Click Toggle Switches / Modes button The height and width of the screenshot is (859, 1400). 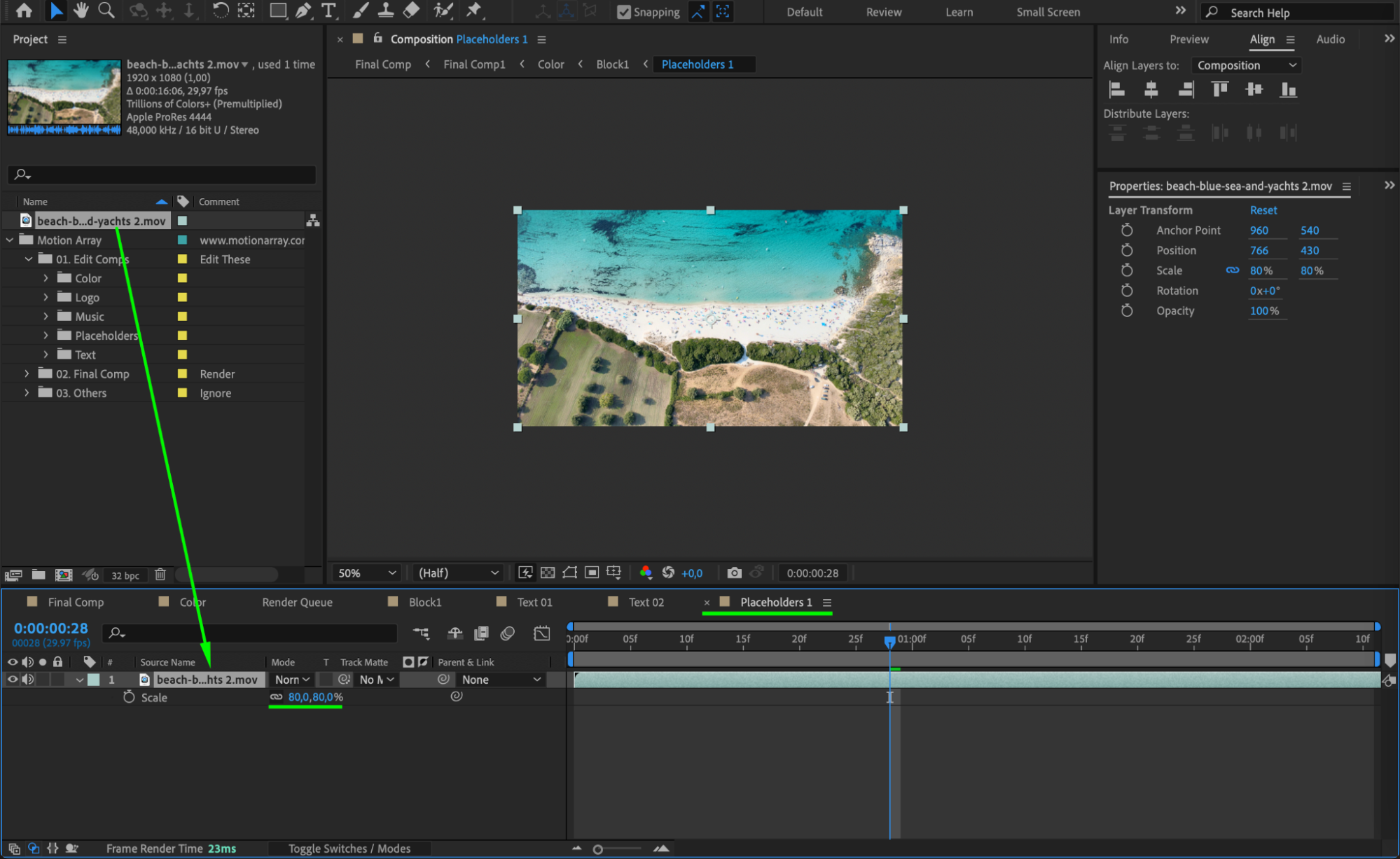[349, 848]
